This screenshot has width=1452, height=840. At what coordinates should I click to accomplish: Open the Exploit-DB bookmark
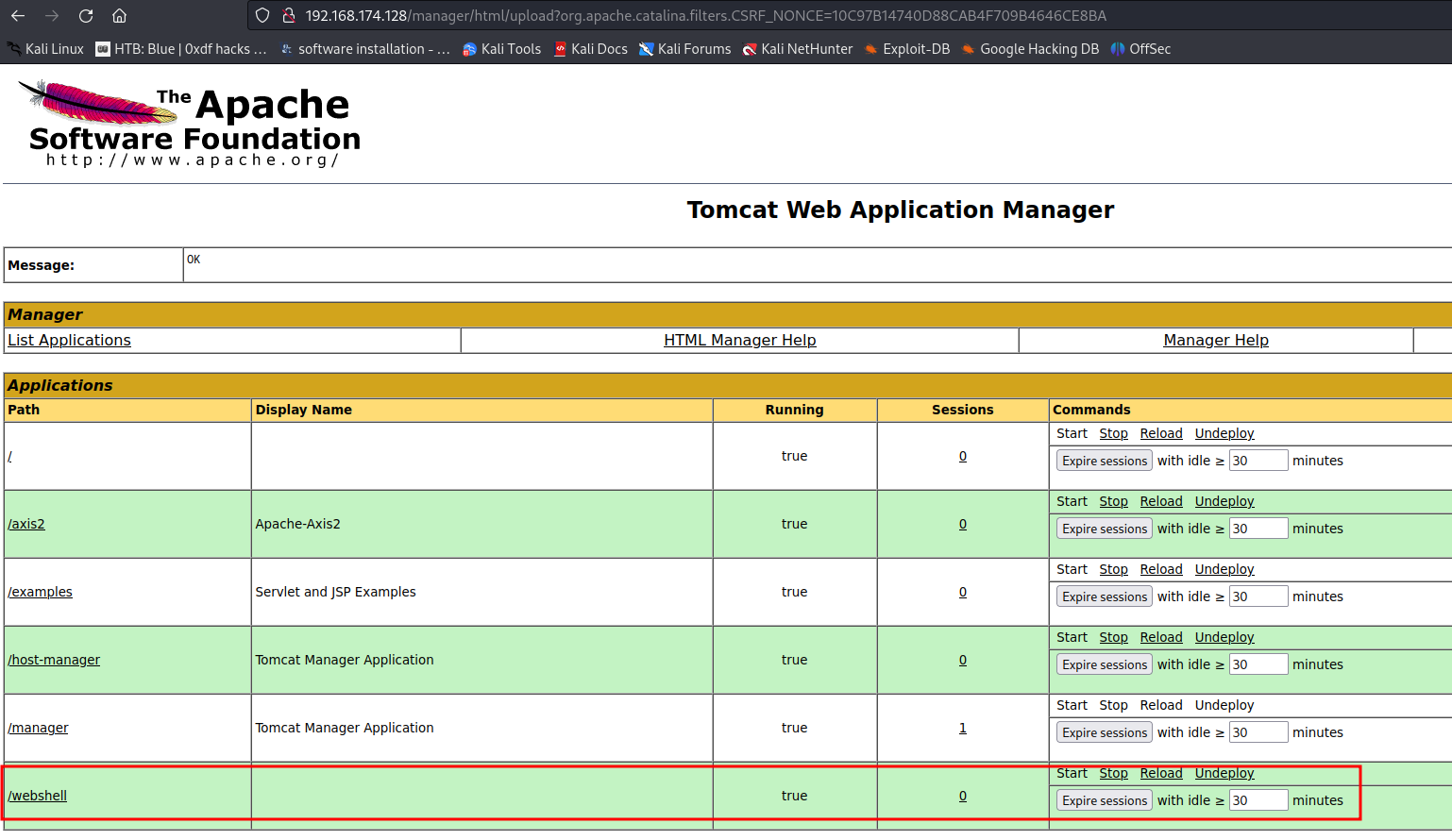(907, 49)
